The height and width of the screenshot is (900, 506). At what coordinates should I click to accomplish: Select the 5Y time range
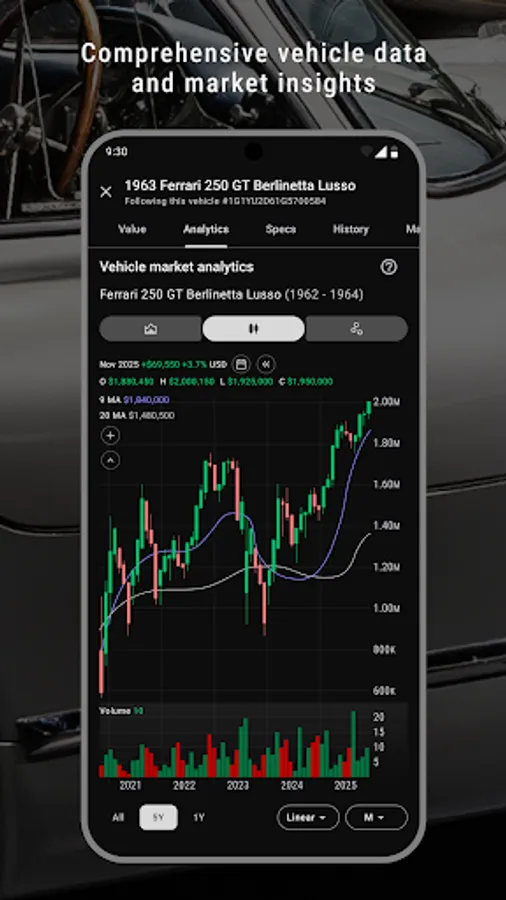(158, 817)
